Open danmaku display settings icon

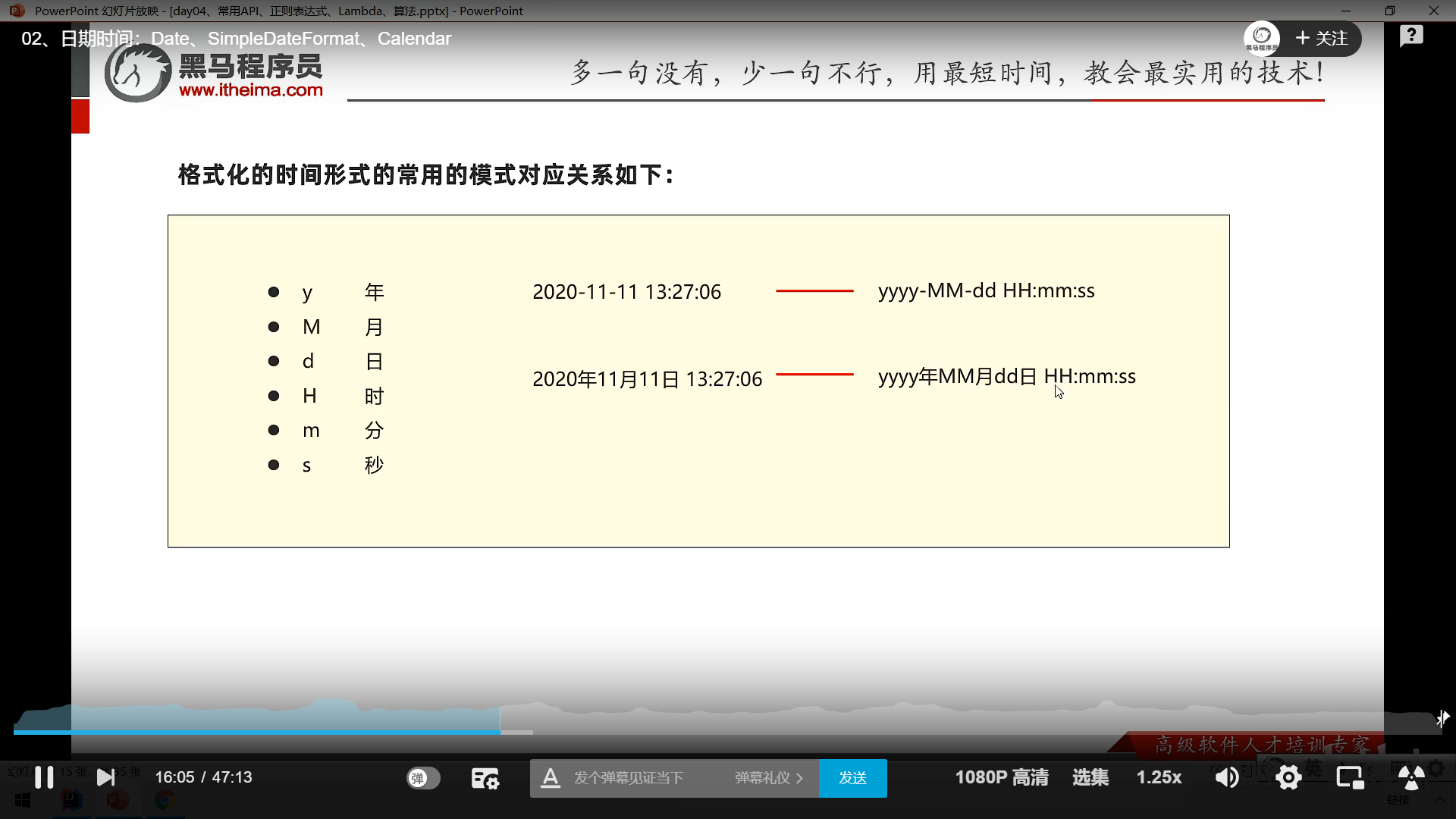coord(485,778)
